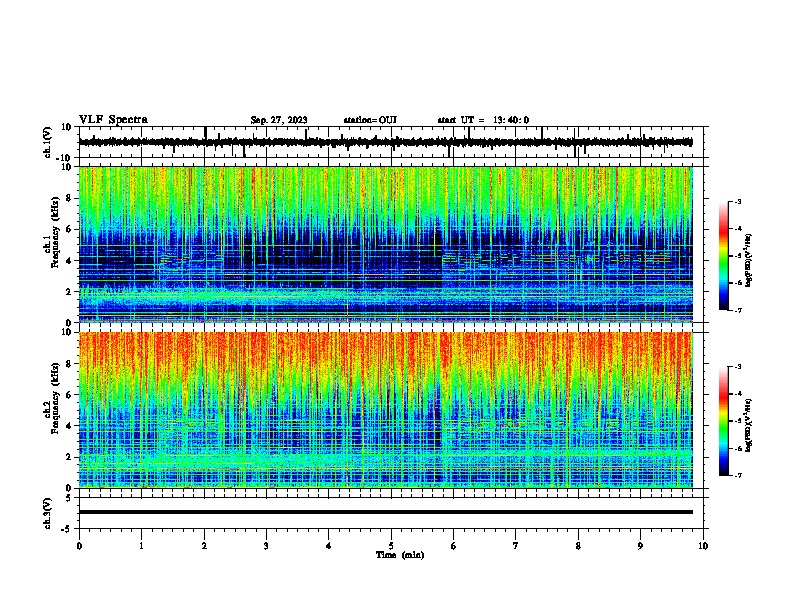Click time axis tick label "7"
Viewport: 792px width, 612px height.
516,546
